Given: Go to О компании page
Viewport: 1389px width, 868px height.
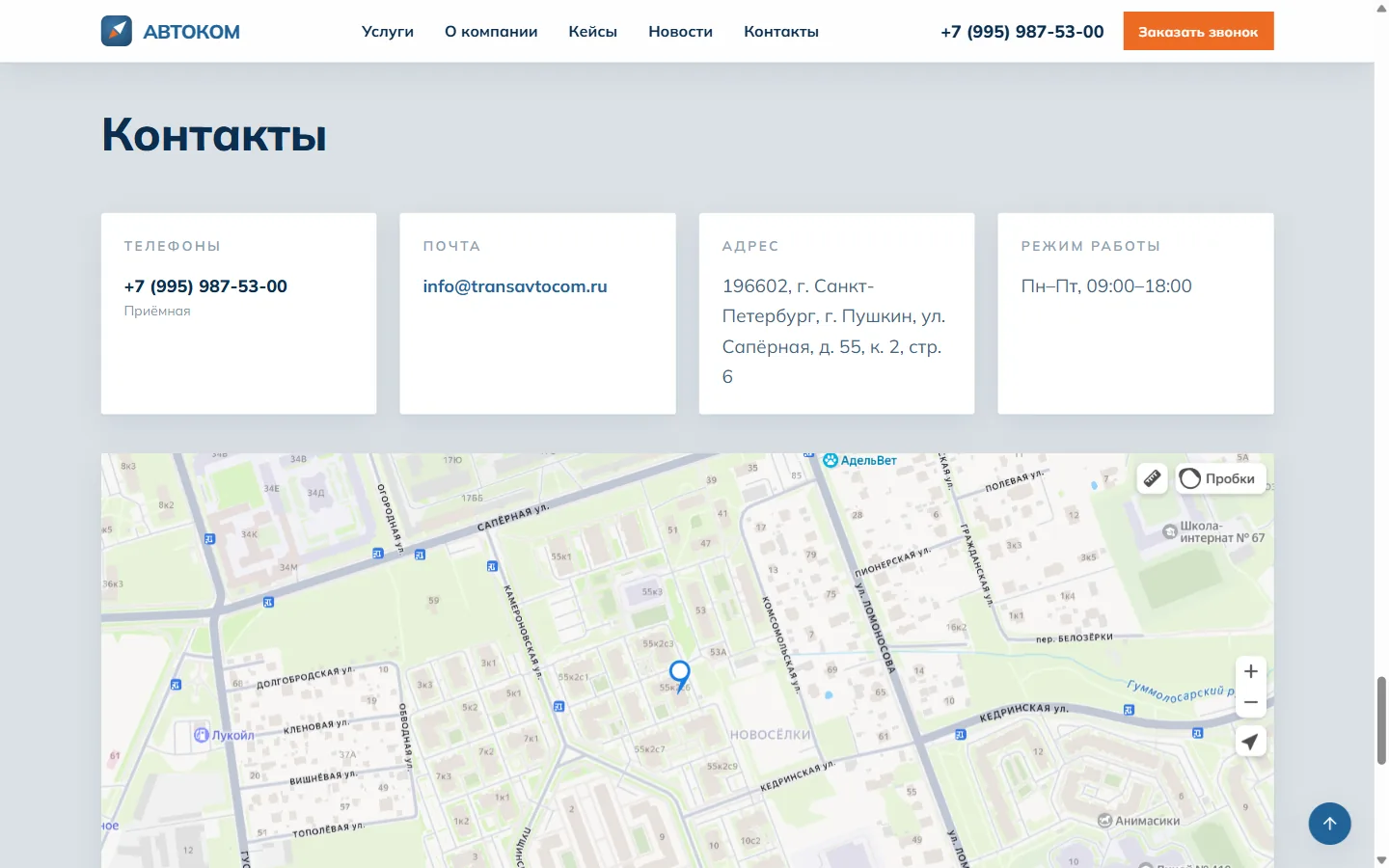Looking at the screenshot, I should coord(491,32).
